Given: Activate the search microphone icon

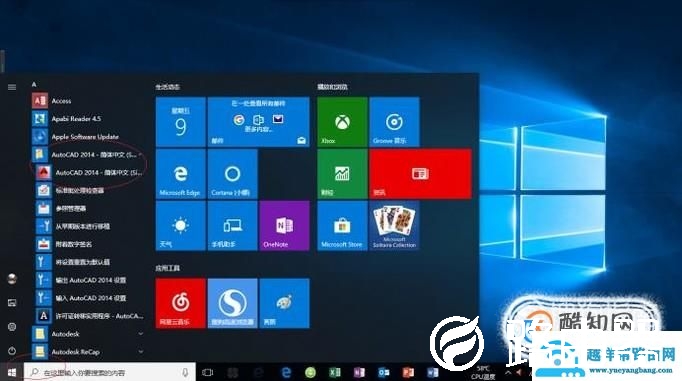Looking at the screenshot, I should click(x=185, y=372).
